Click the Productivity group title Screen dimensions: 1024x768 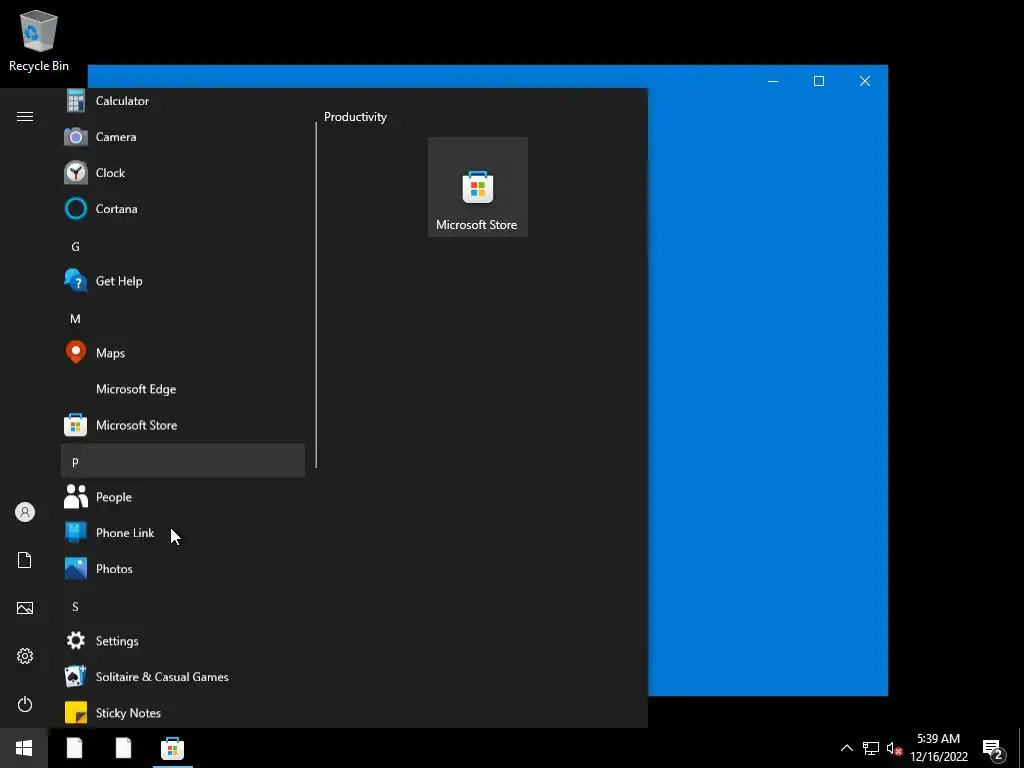355,117
